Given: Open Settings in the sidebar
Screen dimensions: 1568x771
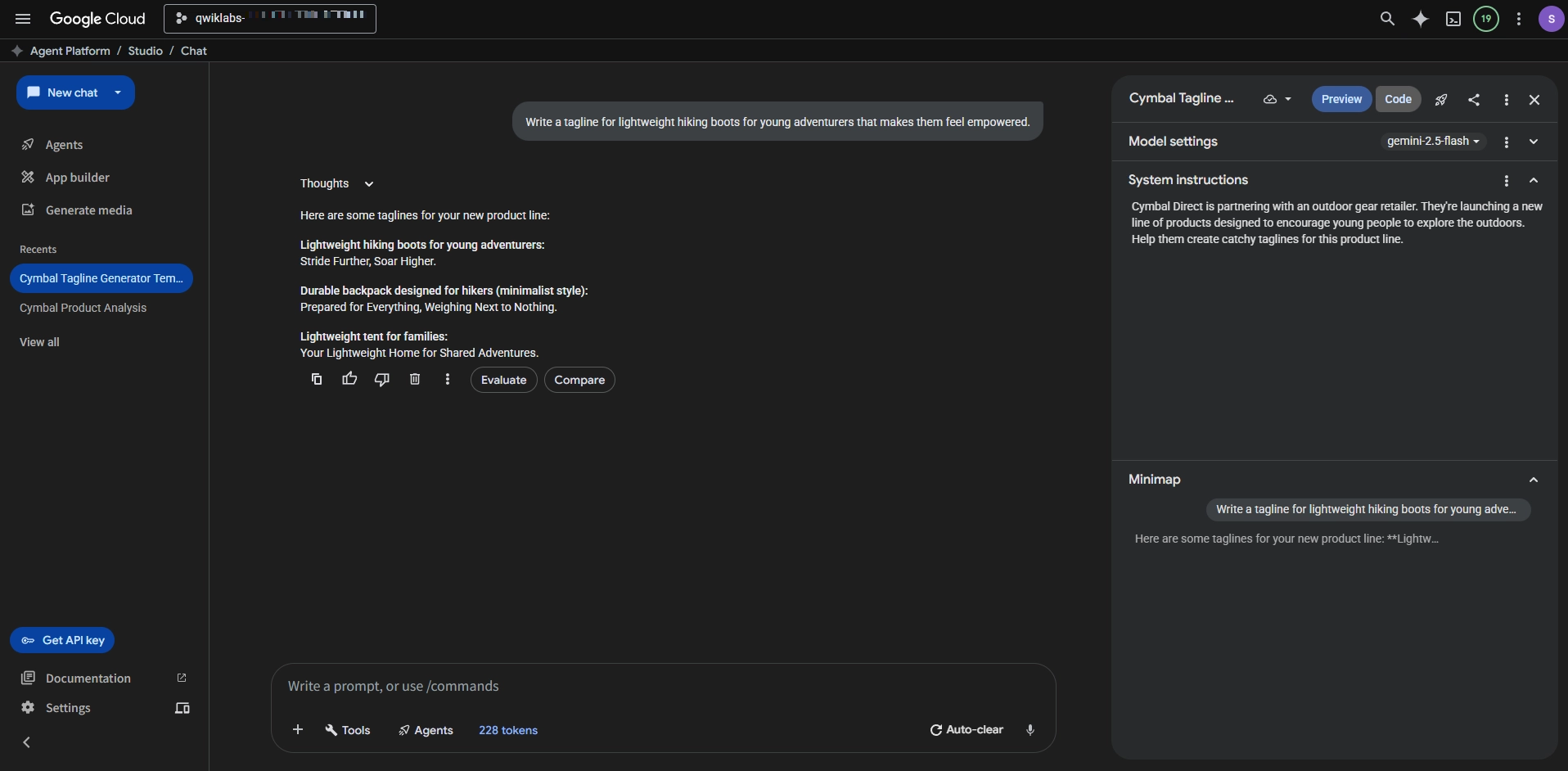Looking at the screenshot, I should (68, 708).
